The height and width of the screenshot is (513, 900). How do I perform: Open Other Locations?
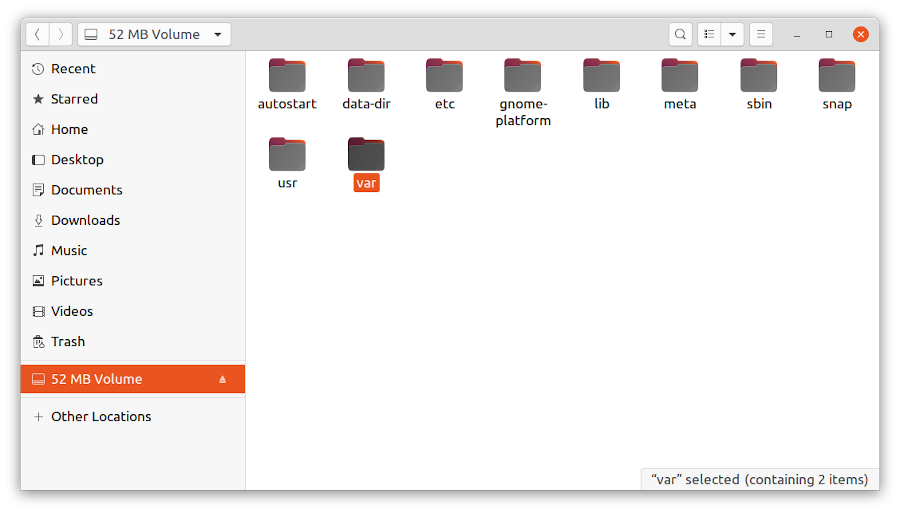pos(133,417)
